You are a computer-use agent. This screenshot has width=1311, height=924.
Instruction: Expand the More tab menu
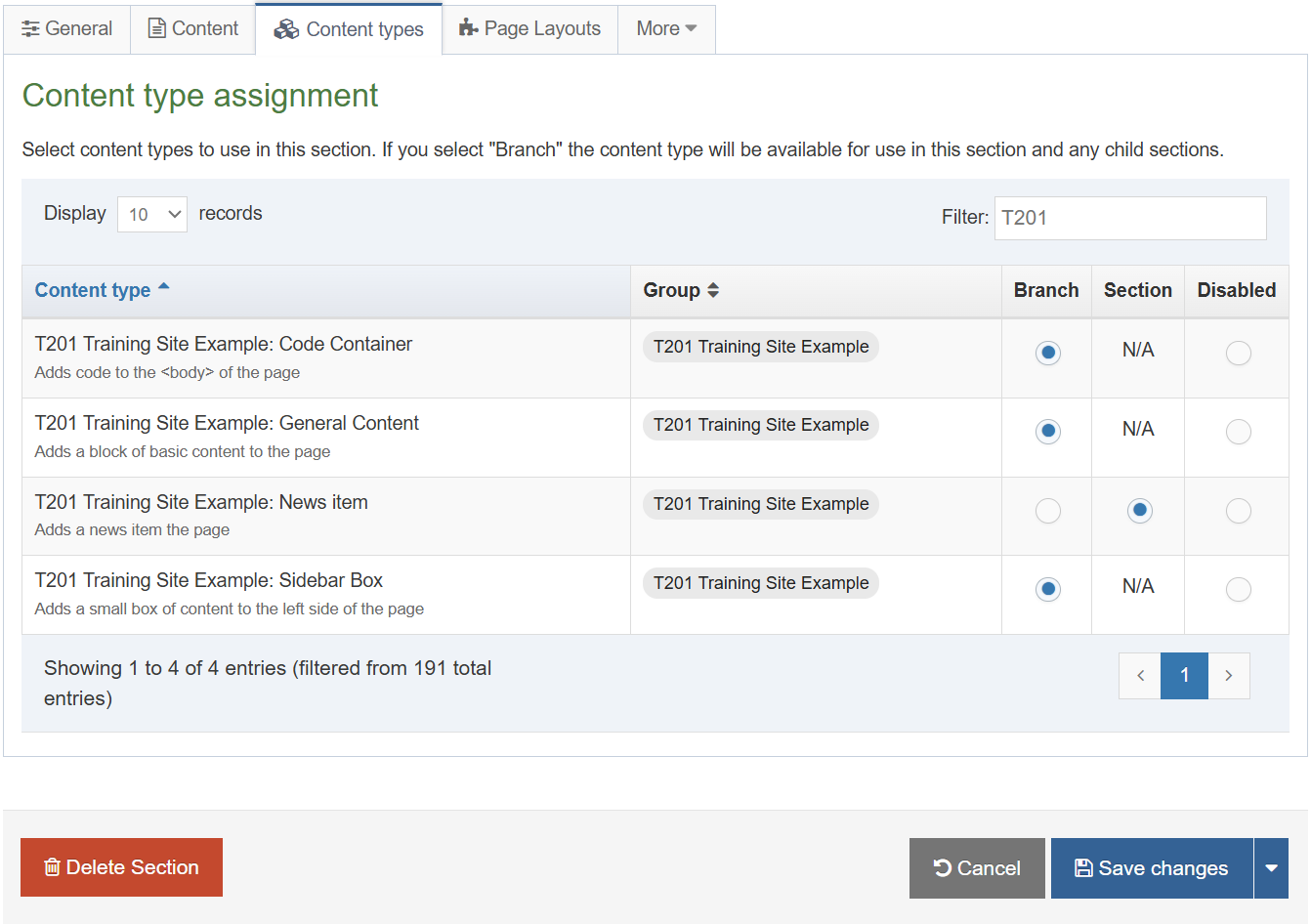click(x=666, y=28)
